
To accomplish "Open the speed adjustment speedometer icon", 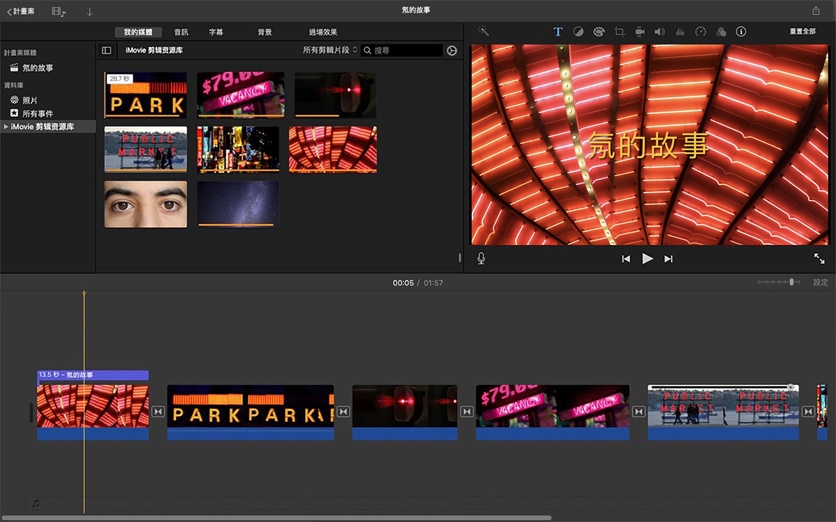I will tap(700, 32).
